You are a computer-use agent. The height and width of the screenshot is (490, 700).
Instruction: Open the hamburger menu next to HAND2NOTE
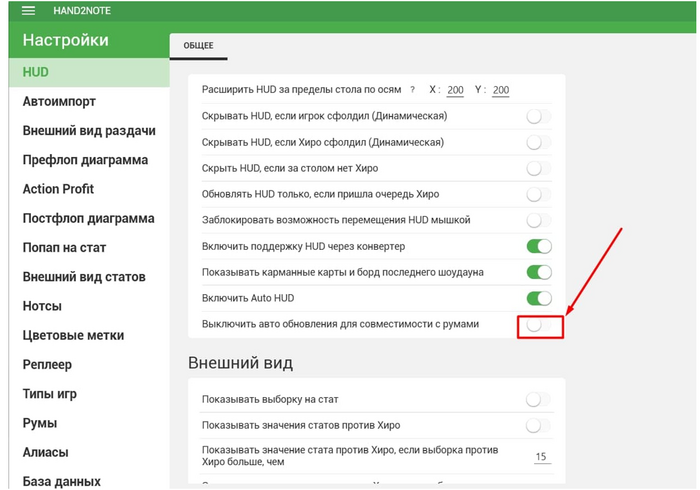click(x=28, y=10)
